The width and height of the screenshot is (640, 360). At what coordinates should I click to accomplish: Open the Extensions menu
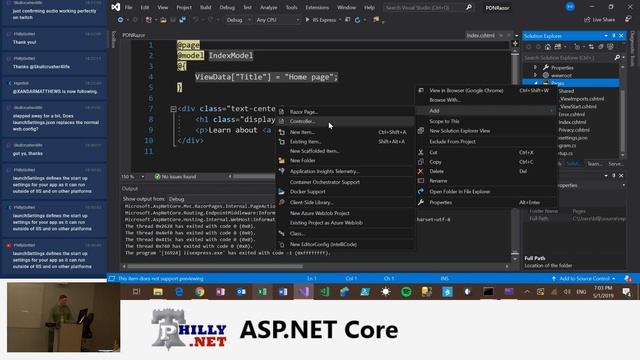(x=317, y=7)
